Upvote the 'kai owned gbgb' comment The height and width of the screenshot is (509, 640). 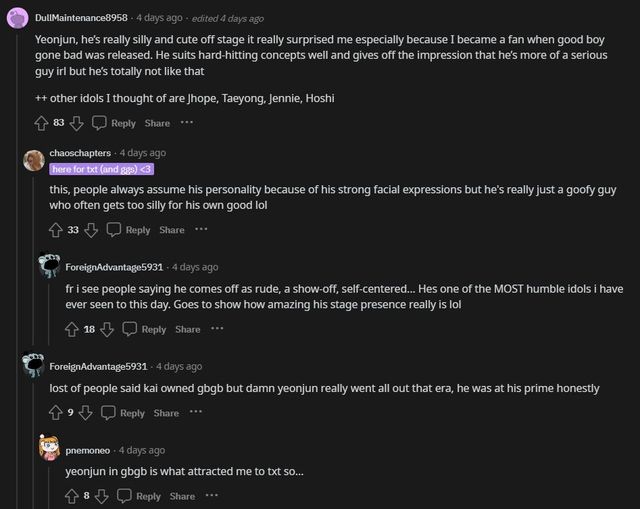[56, 413]
